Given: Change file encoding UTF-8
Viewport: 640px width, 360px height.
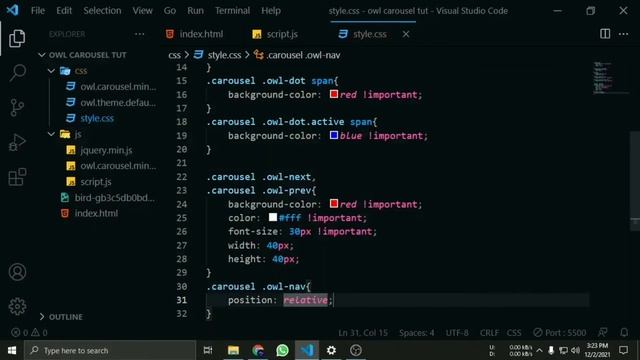Looking at the screenshot, I should point(457,333).
